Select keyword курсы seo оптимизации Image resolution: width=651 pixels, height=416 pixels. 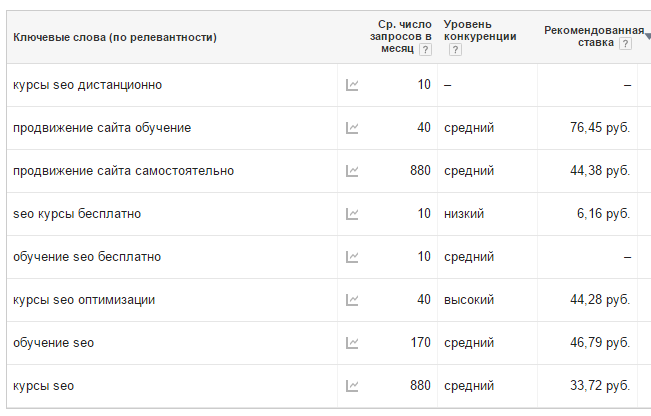(x=84, y=300)
